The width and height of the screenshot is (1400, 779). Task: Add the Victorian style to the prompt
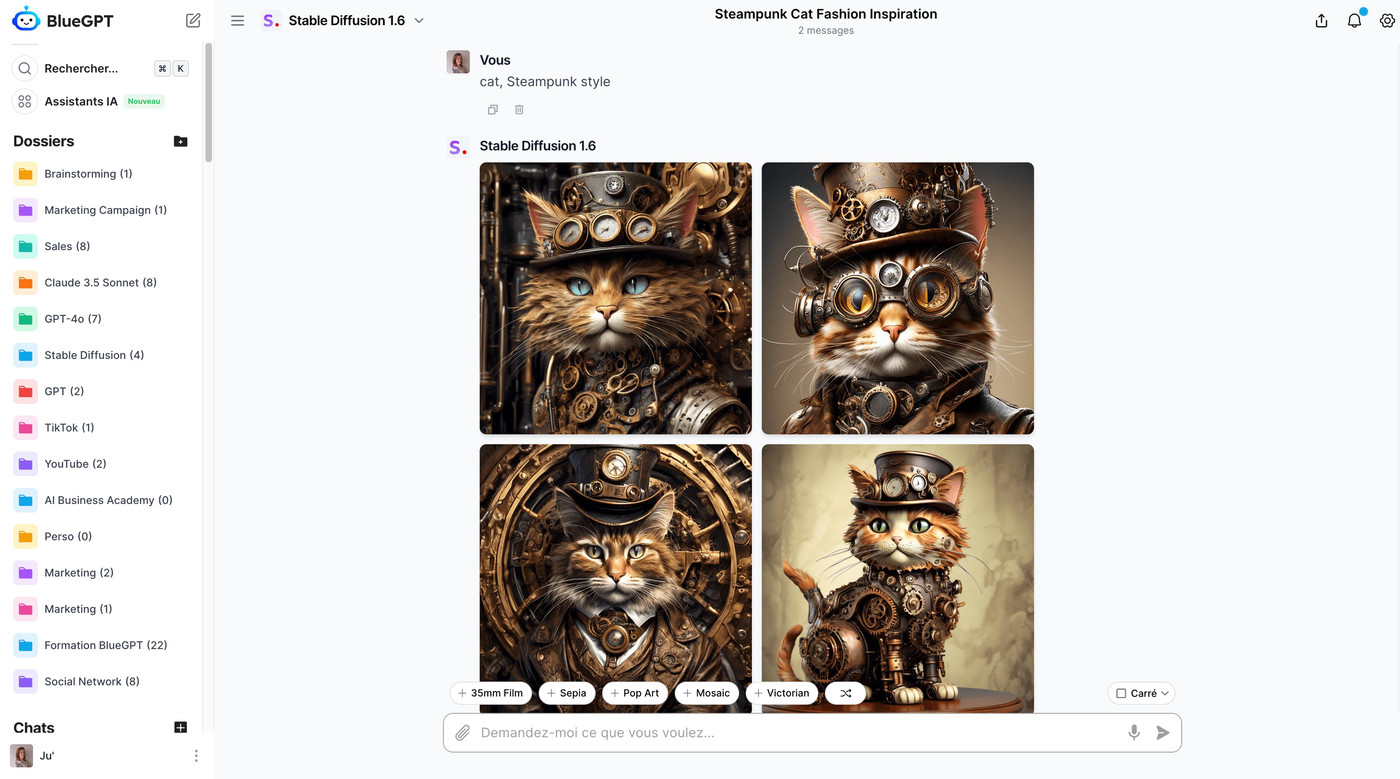[782, 692]
